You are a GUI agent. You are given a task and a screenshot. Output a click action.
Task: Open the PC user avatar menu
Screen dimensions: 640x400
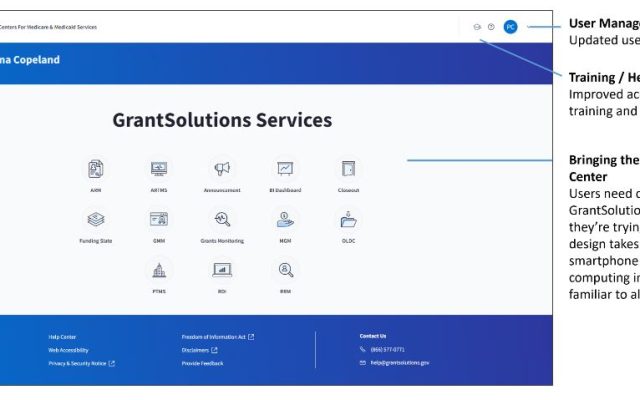pos(510,27)
